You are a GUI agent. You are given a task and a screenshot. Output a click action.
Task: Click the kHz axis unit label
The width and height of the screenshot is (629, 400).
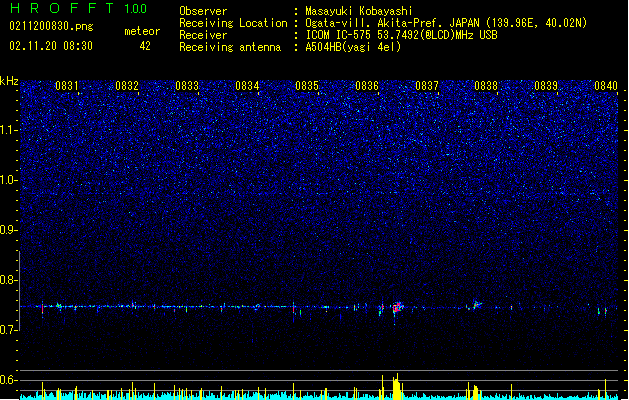[9, 81]
